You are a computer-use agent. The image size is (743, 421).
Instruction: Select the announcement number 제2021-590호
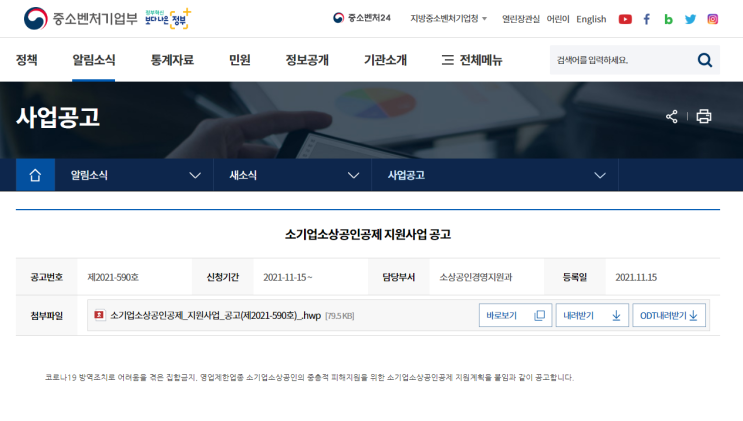click(113, 277)
